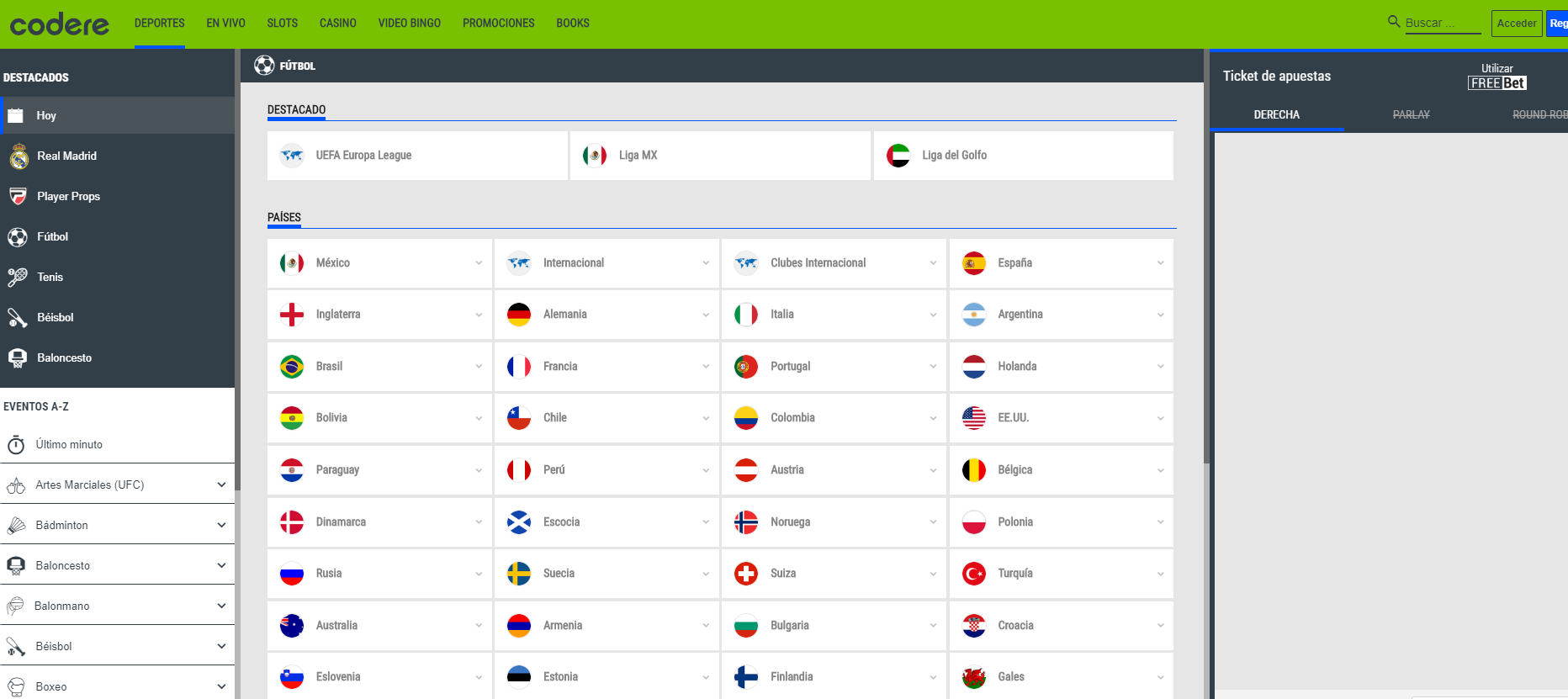Click the Brasil flag icon
The height and width of the screenshot is (699, 1568).
(292, 367)
